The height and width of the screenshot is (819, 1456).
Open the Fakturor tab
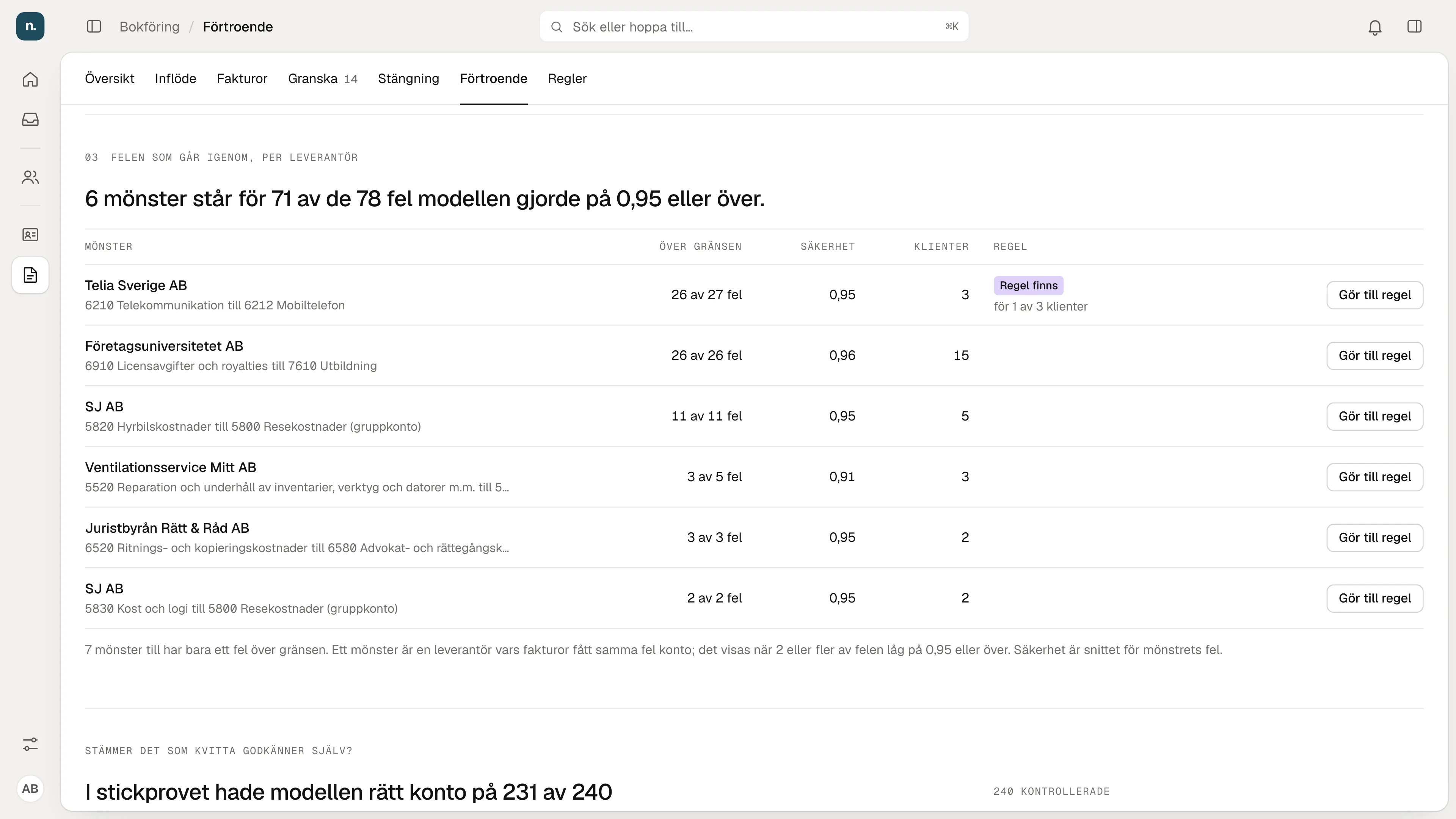tap(242, 78)
